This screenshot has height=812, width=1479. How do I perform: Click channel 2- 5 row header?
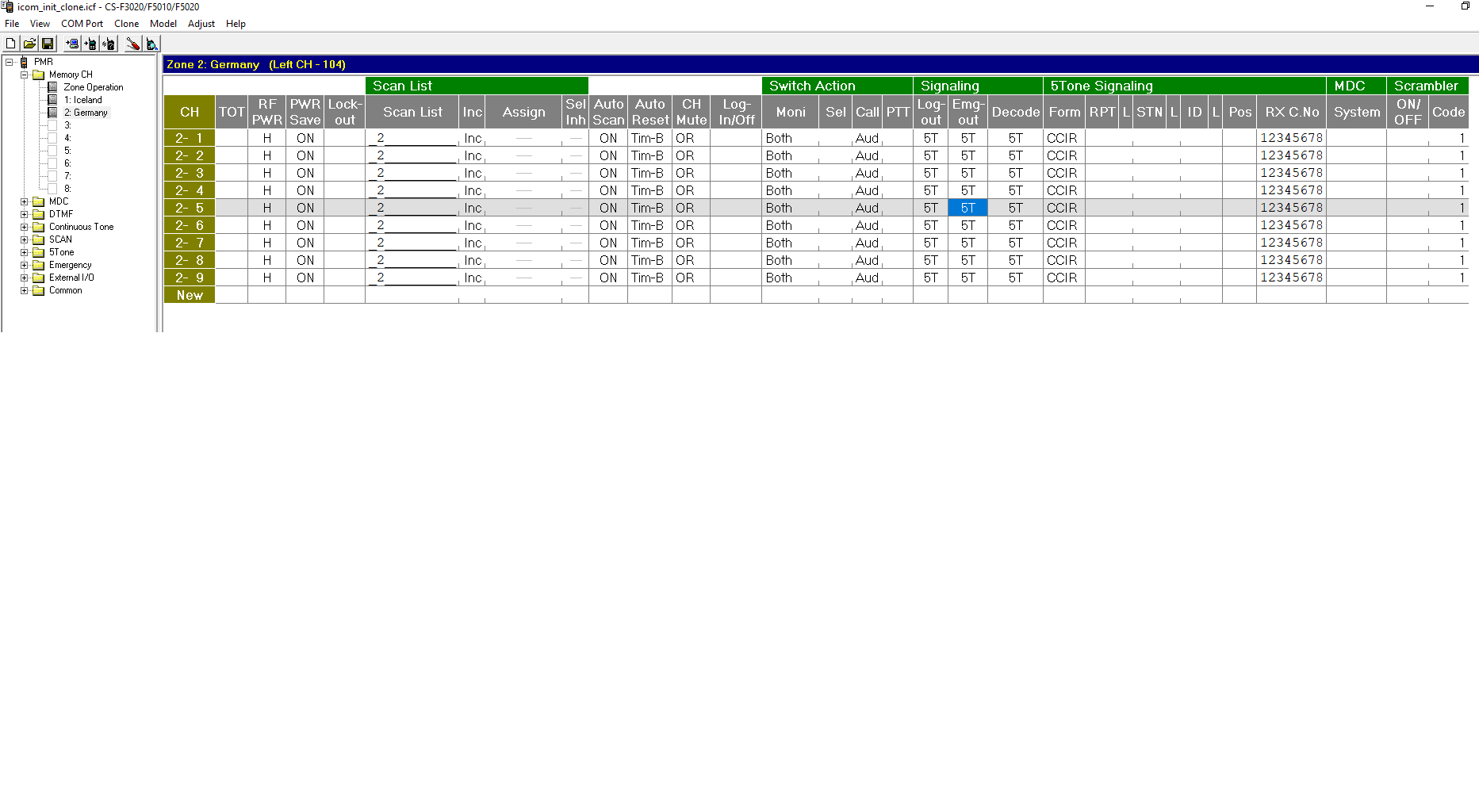tap(190, 208)
